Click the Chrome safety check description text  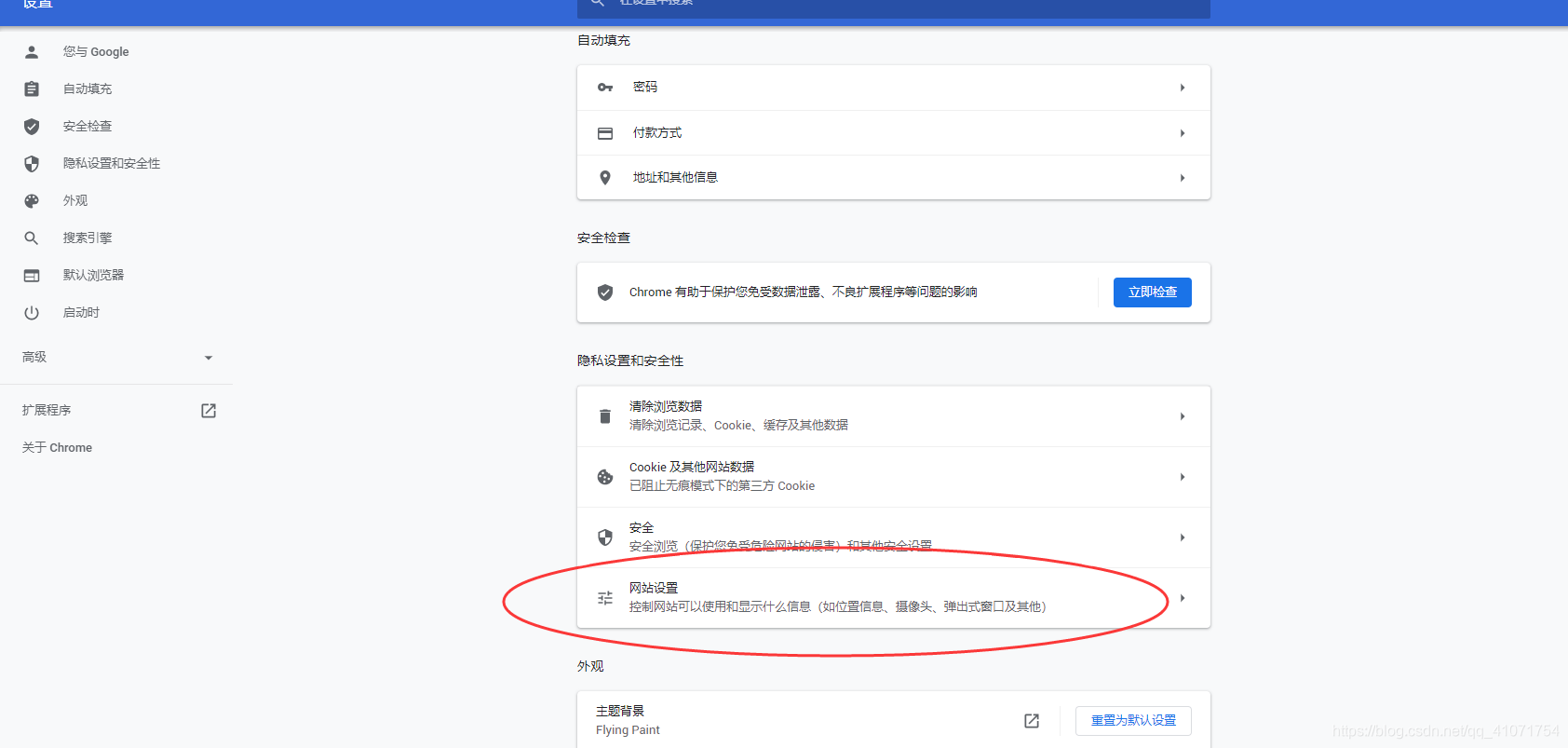point(804,292)
